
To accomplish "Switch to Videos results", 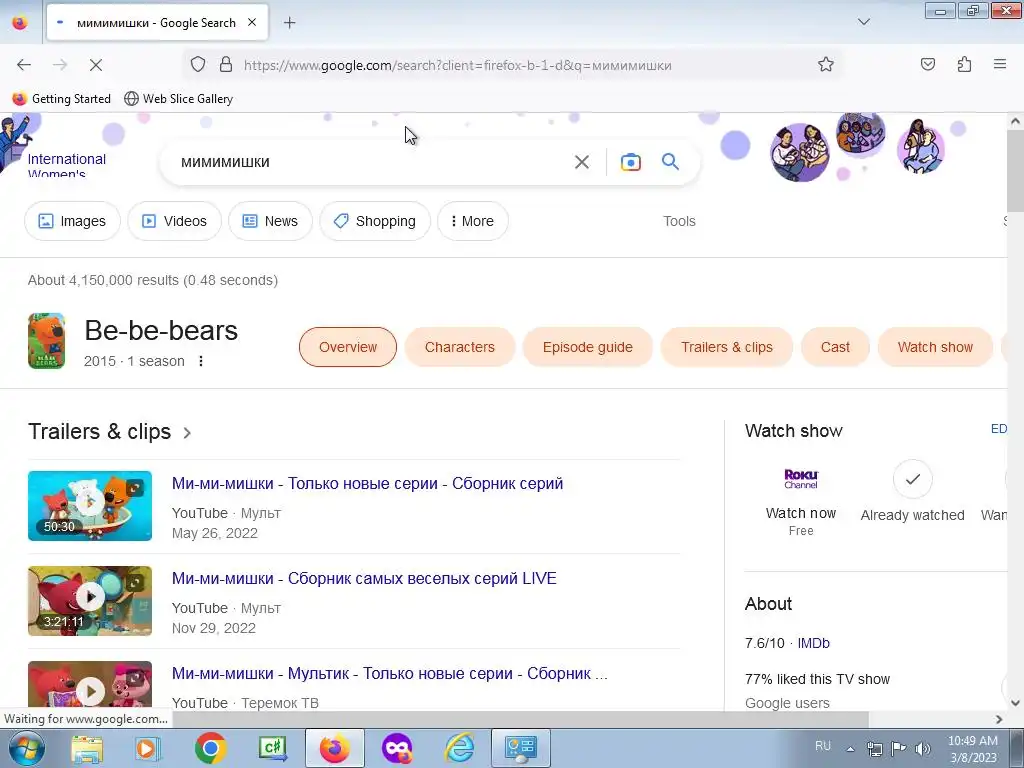I will point(174,221).
